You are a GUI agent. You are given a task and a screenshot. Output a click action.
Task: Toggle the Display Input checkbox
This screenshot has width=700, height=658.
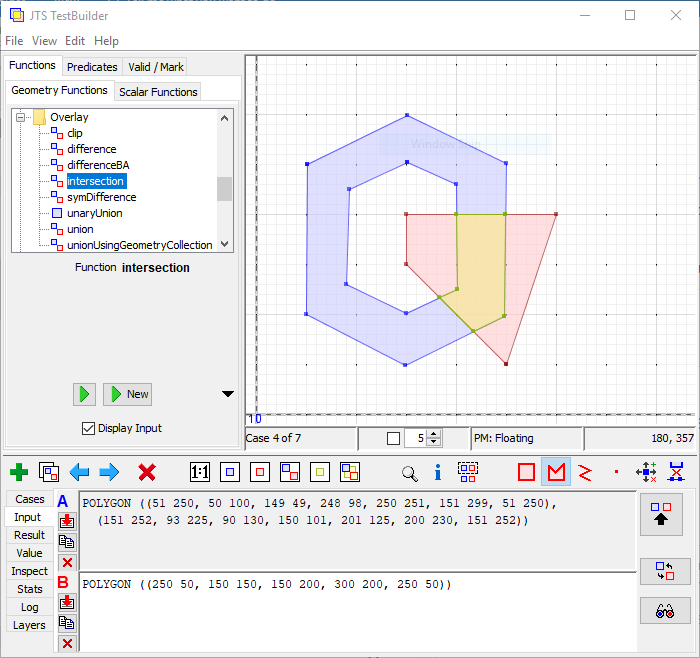(x=88, y=428)
